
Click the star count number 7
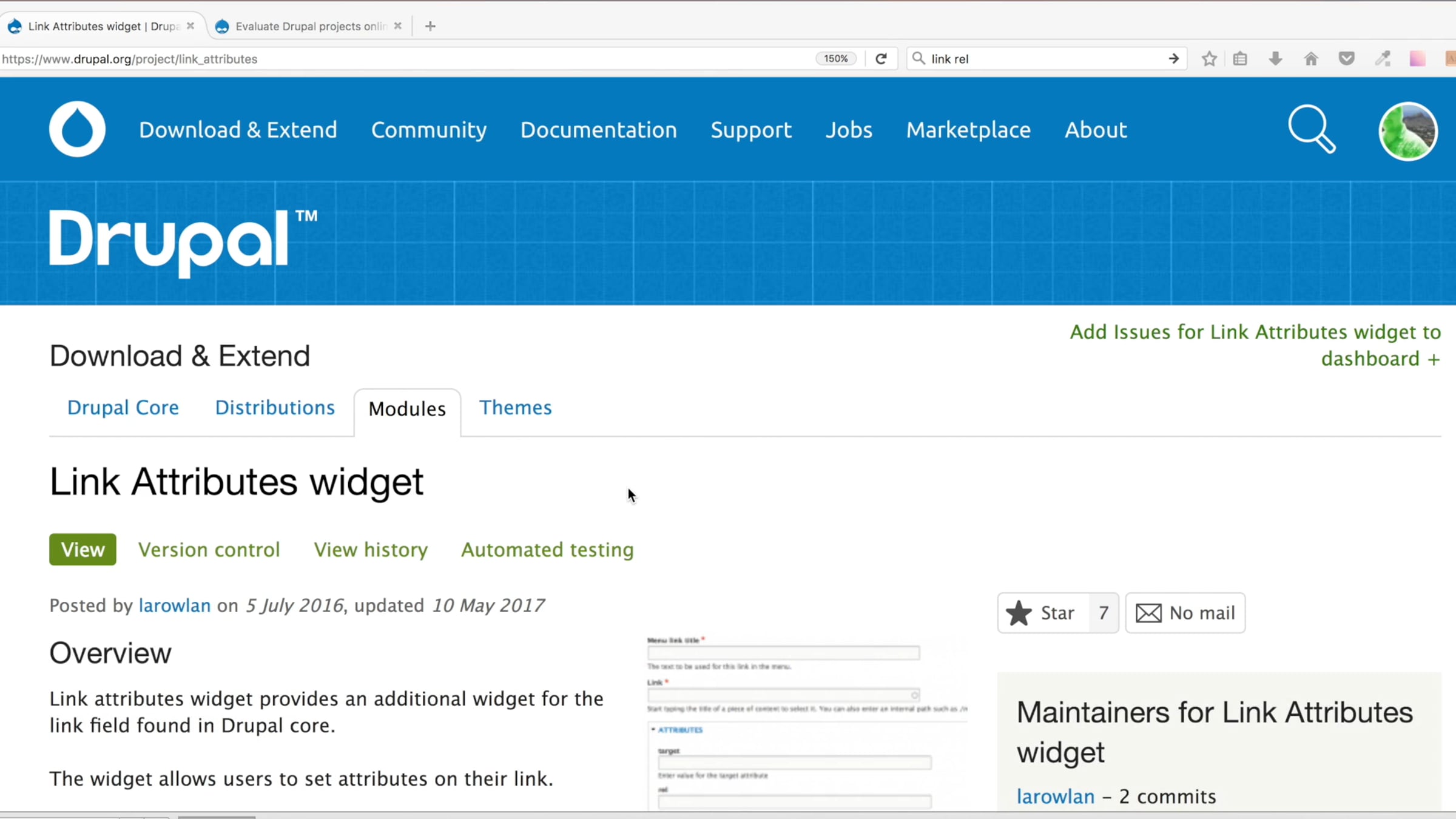(1104, 613)
